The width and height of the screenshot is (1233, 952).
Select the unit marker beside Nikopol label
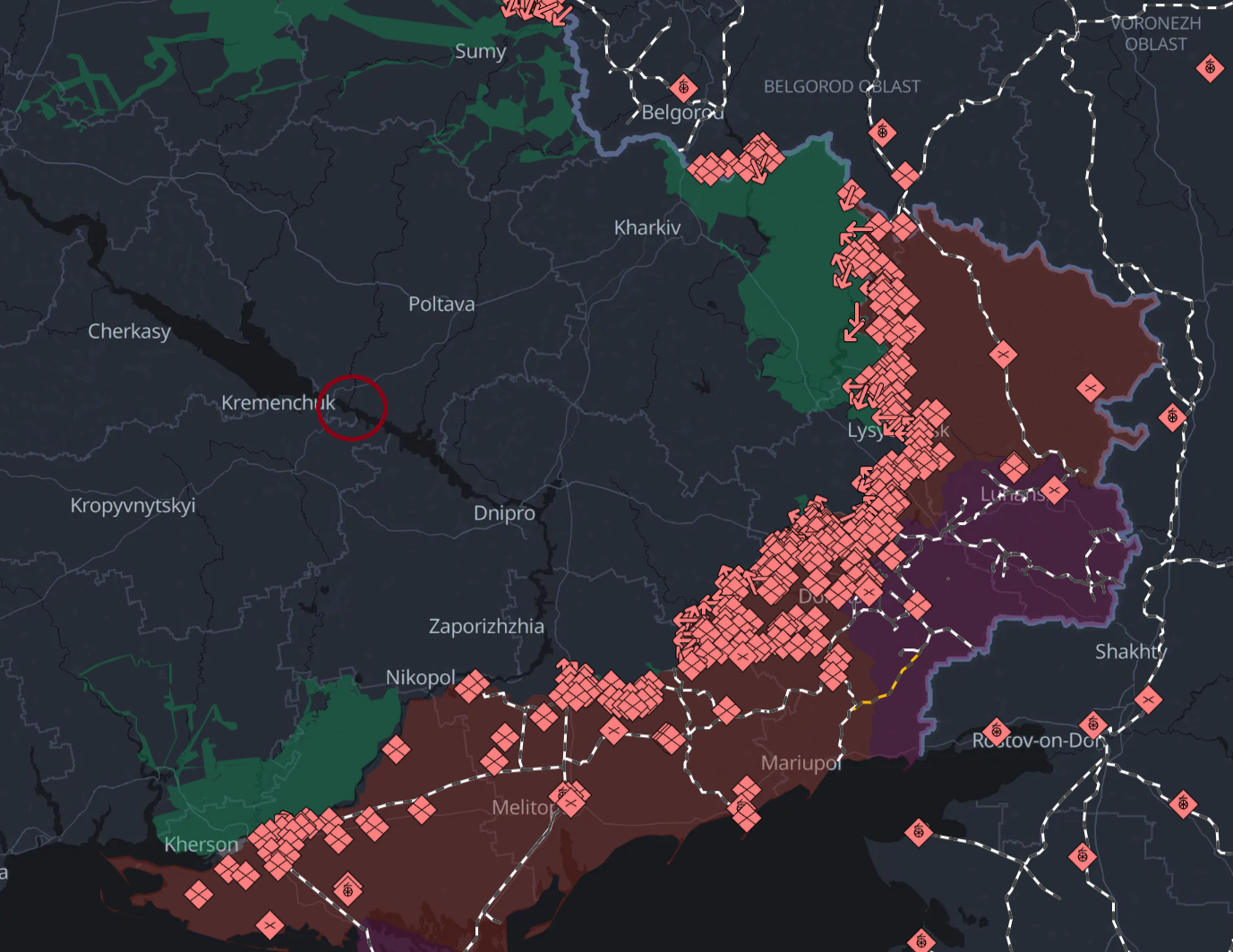[x=473, y=686]
